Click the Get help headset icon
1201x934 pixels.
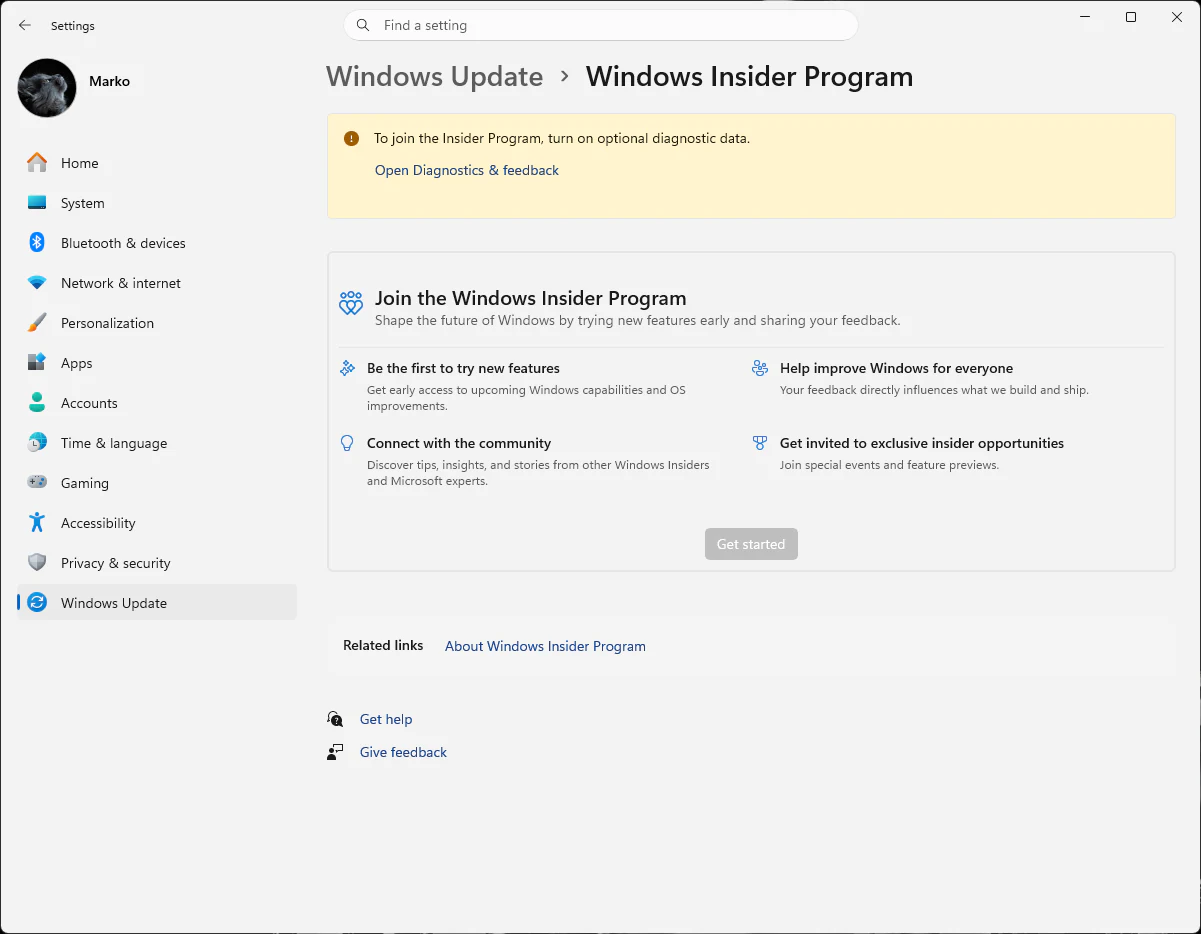[x=335, y=719]
